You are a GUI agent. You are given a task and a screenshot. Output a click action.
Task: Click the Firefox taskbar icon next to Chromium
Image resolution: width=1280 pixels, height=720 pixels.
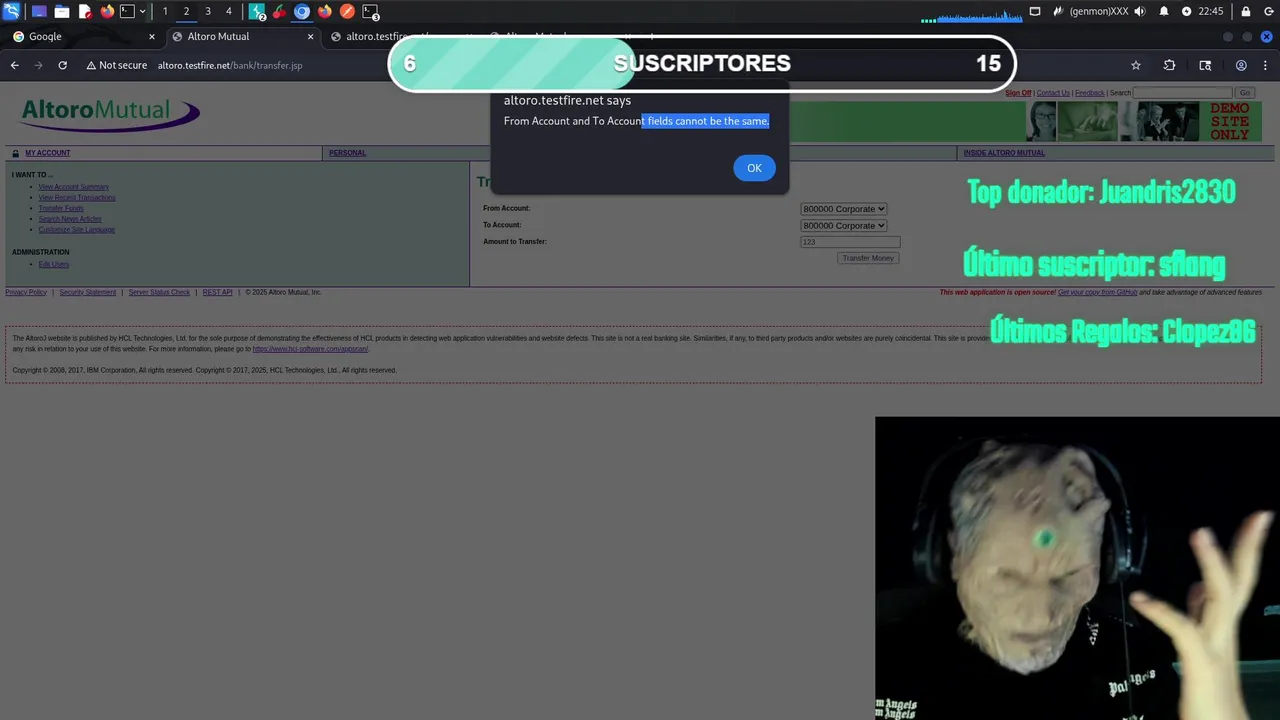325,12
